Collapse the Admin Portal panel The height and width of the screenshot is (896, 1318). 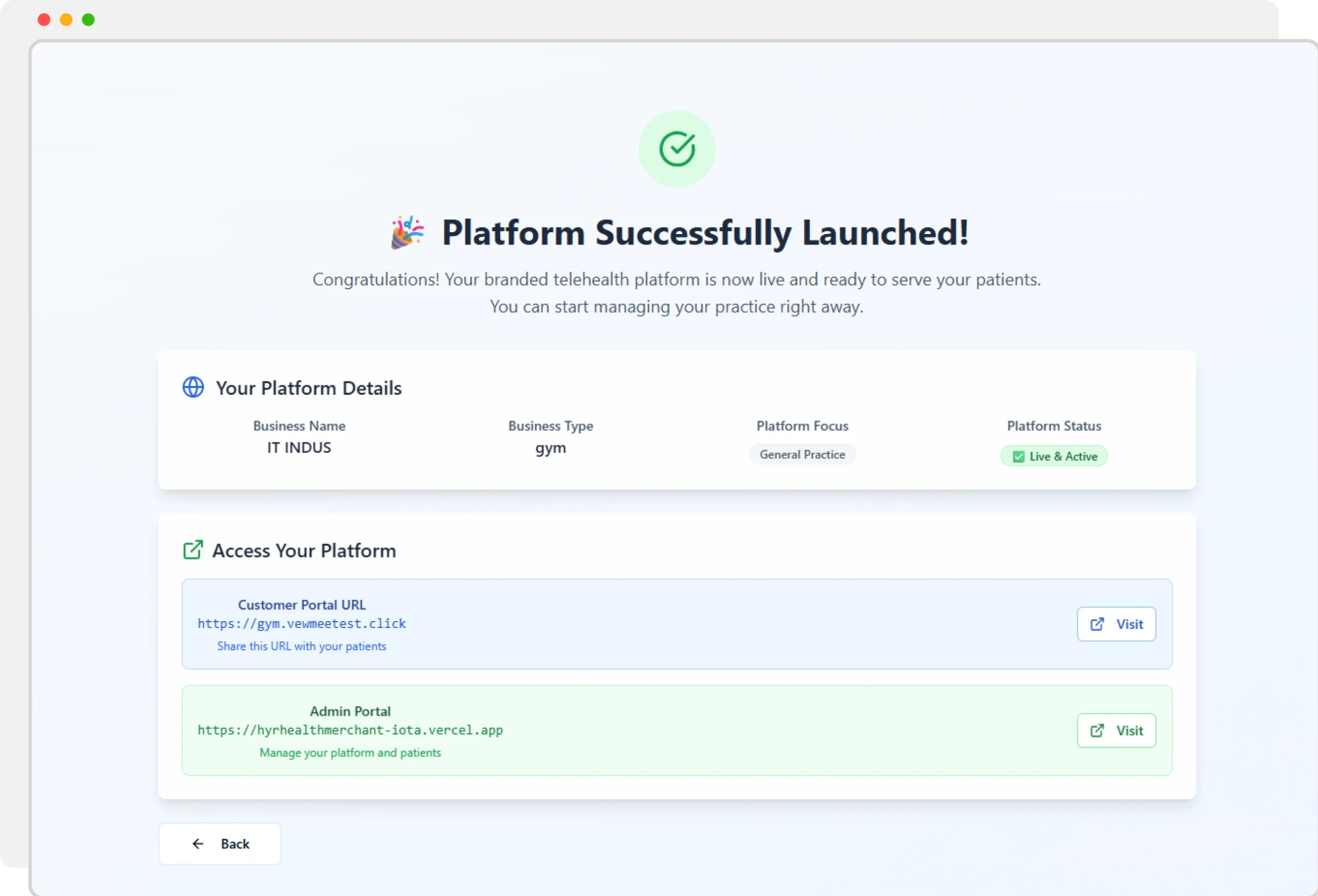(677, 730)
